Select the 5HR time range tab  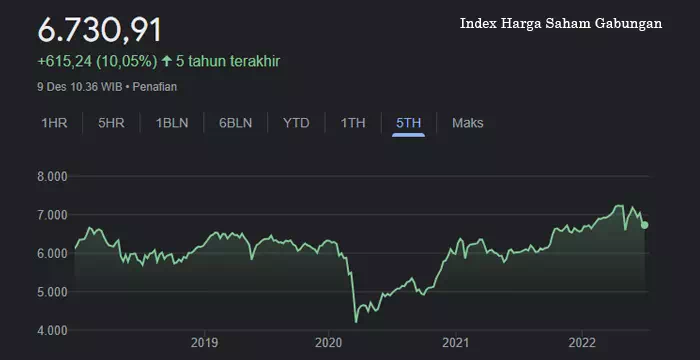pos(111,123)
